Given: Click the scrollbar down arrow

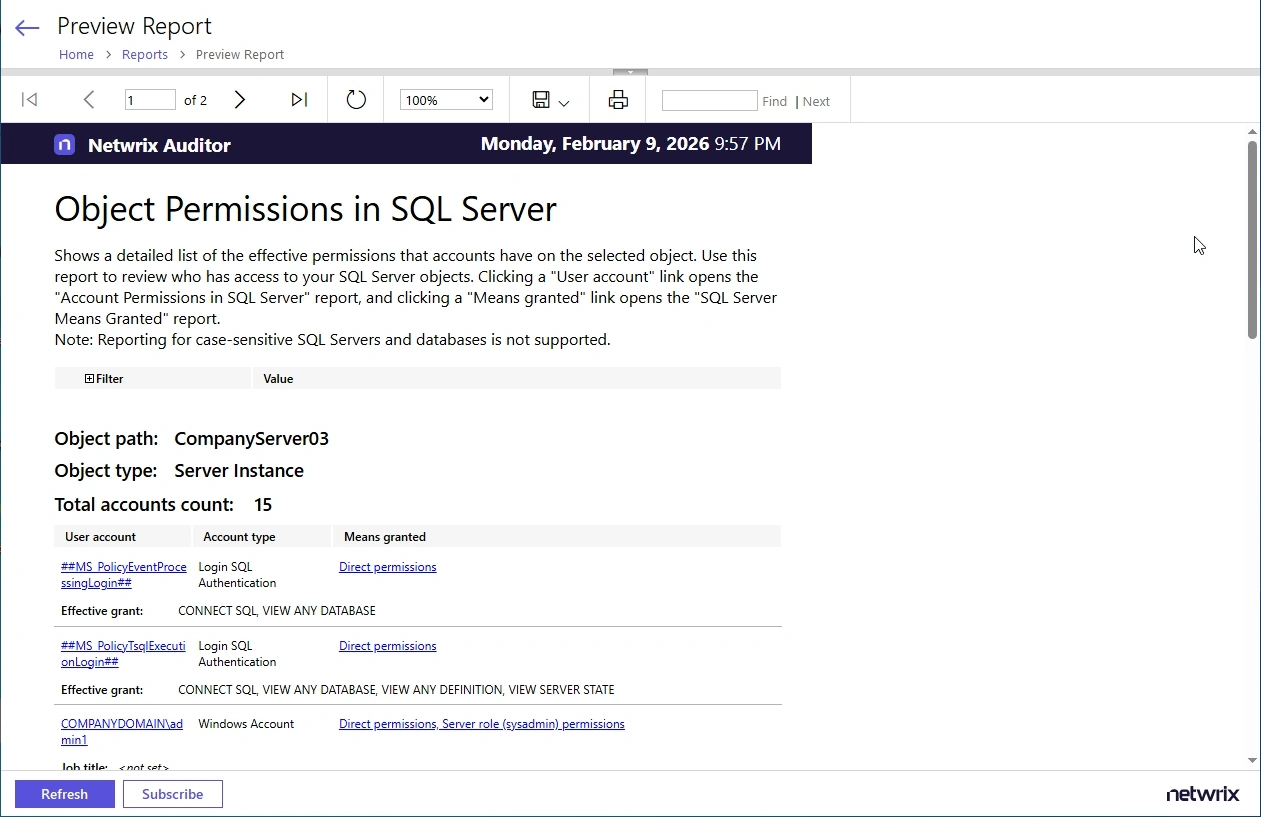Looking at the screenshot, I should coord(1252,761).
